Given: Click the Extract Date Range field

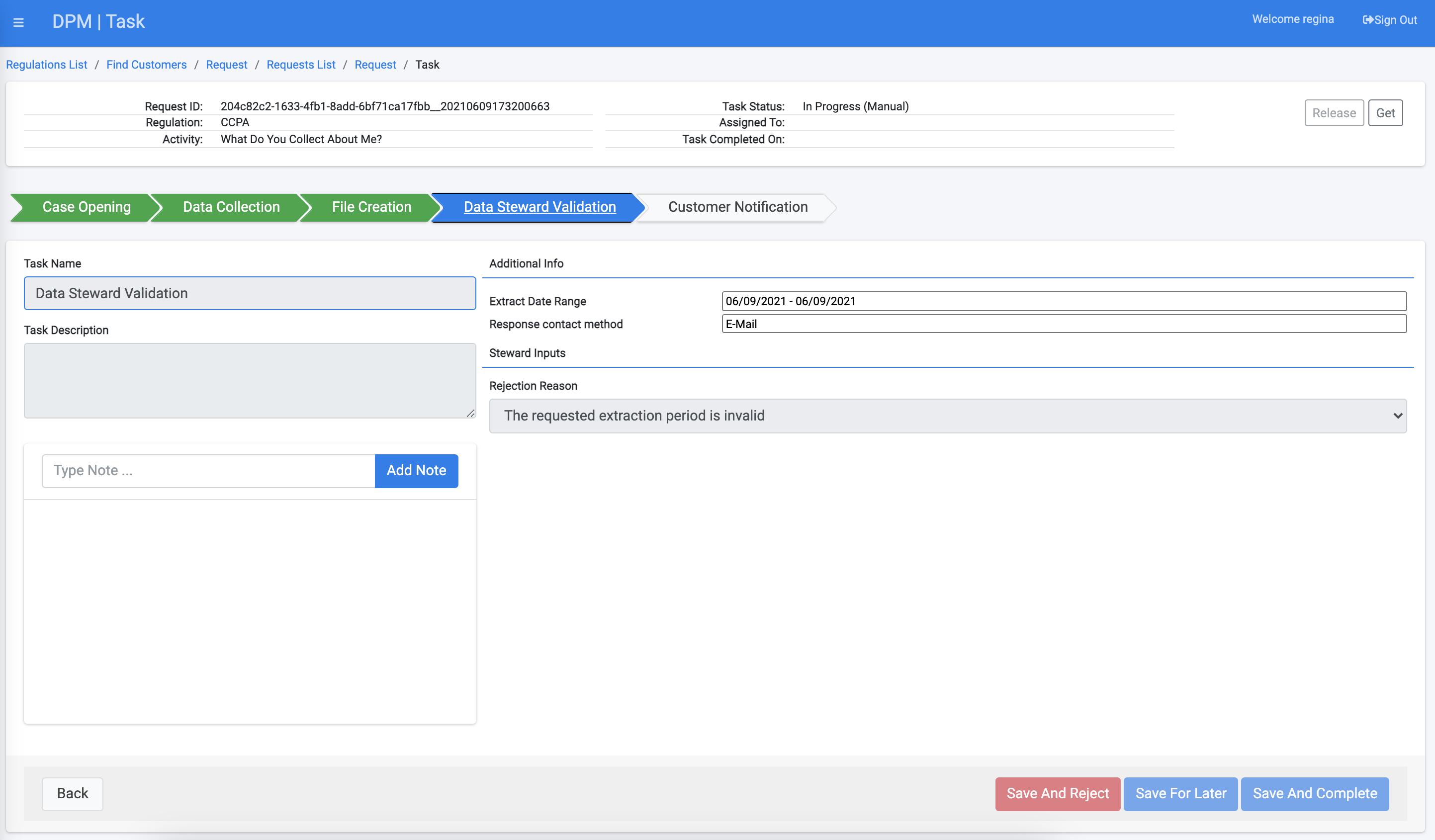Looking at the screenshot, I should click(x=1063, y=301).
